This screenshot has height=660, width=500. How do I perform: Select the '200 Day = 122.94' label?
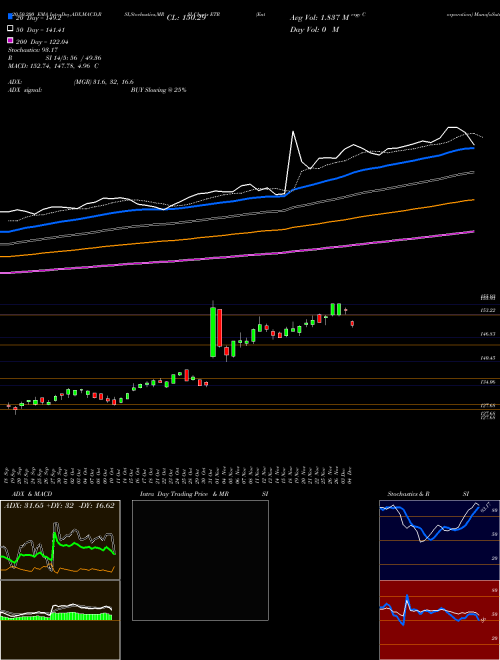pos(42,42)
